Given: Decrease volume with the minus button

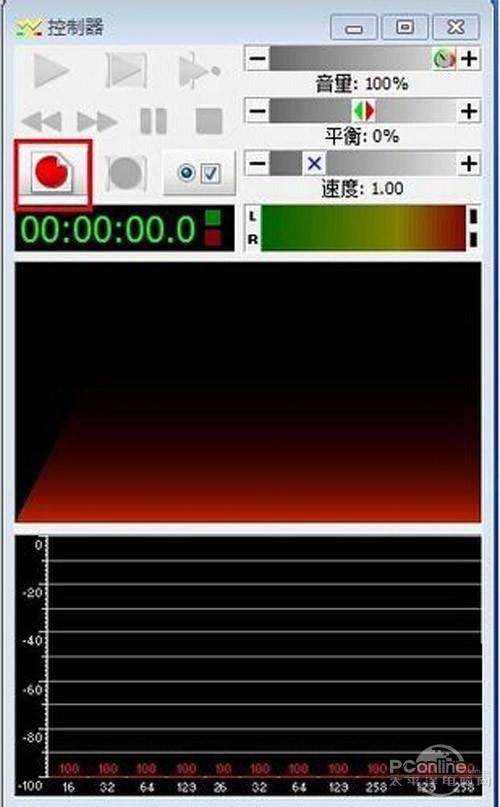Looking at the screenshot, I should [257, 58].
